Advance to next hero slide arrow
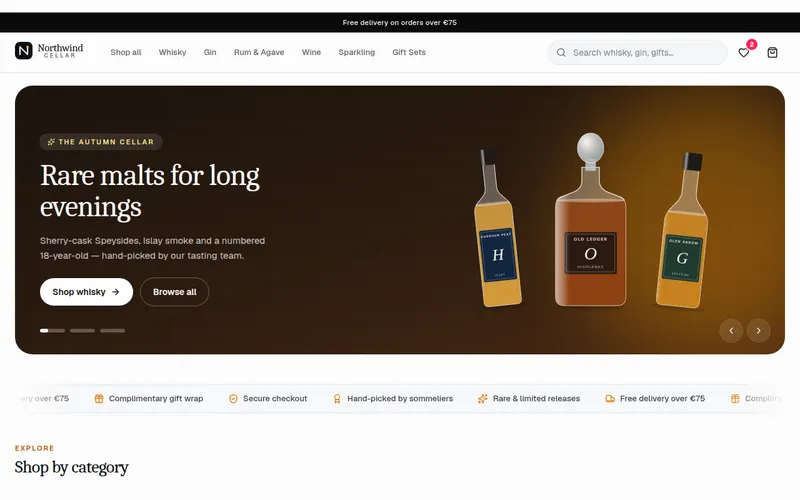Screen dimensions: 800x500 pyautogui.click(x=758, y=331)
